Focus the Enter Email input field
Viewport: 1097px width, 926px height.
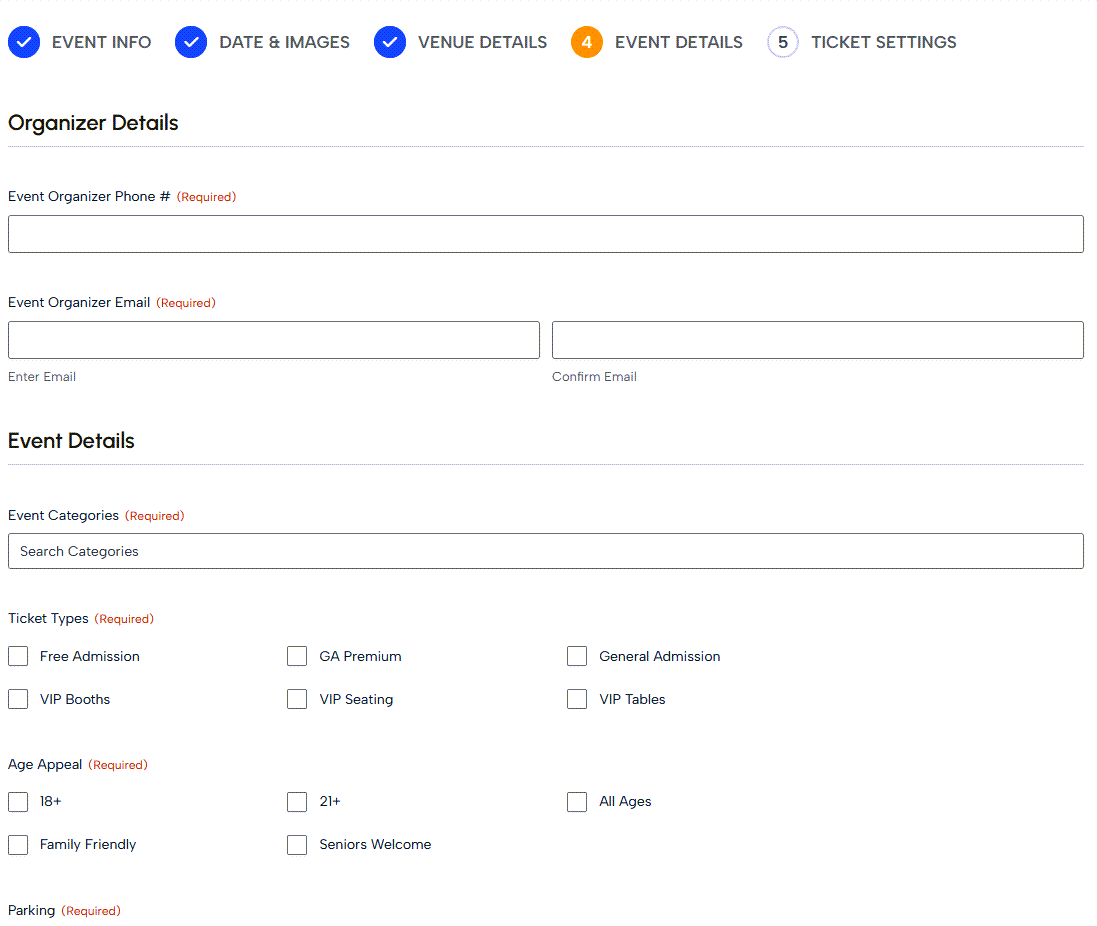pyautogui.click(x=274, y=340)
